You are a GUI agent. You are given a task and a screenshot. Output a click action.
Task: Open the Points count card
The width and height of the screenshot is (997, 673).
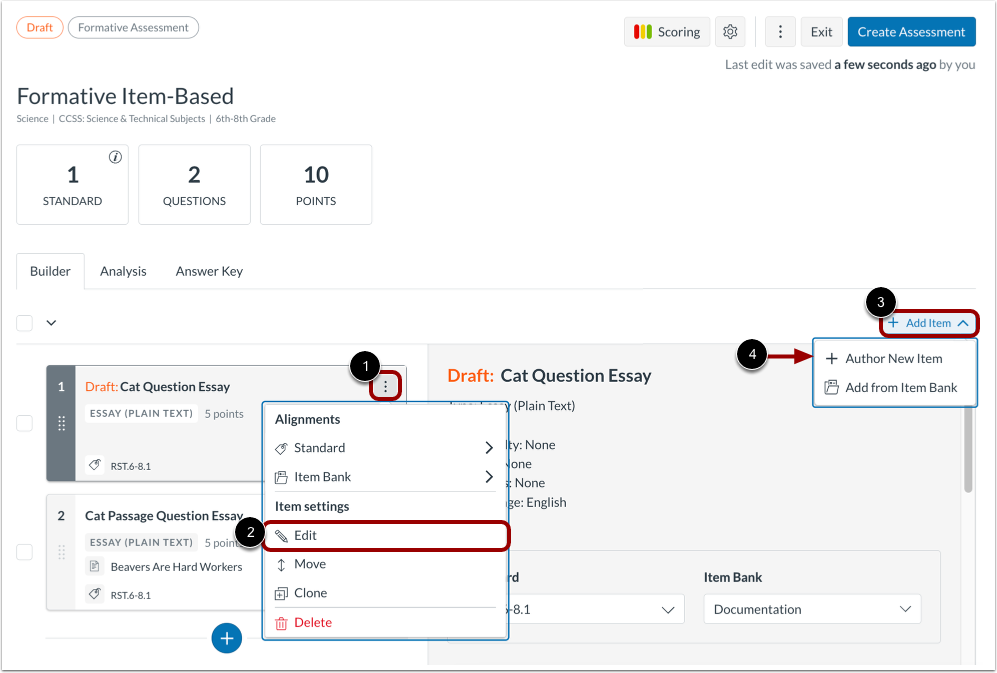316,184
